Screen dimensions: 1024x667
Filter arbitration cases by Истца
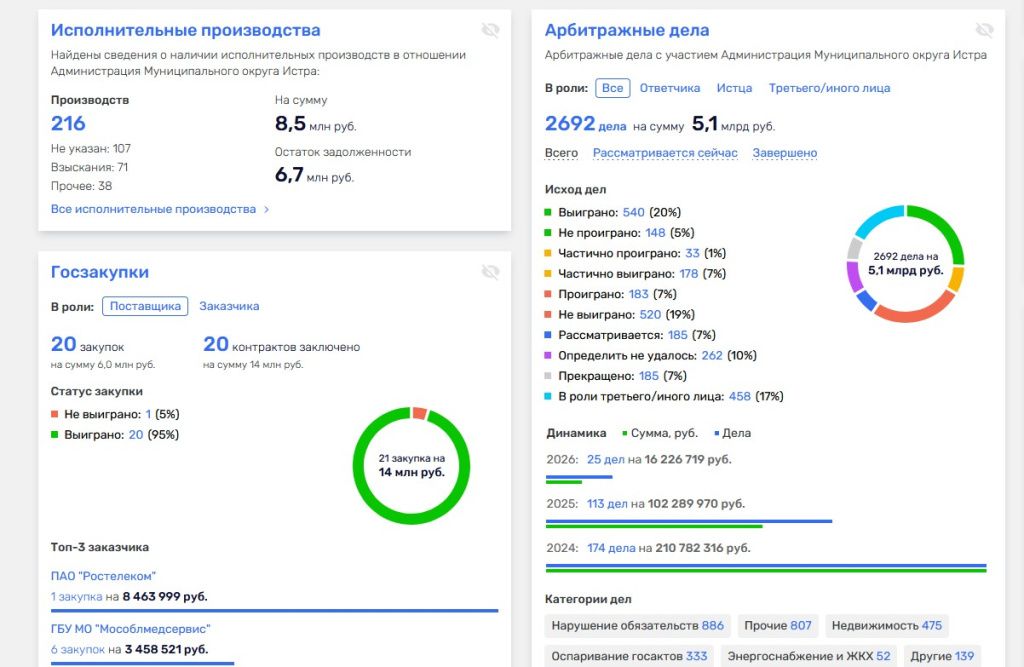pos(735,88)
